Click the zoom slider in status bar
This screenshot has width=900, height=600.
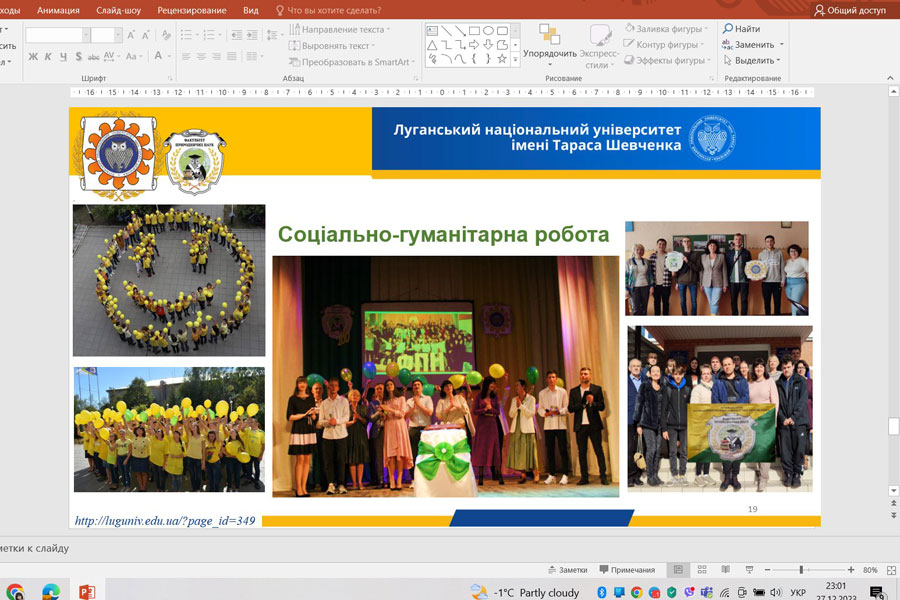tap(802, 570)
